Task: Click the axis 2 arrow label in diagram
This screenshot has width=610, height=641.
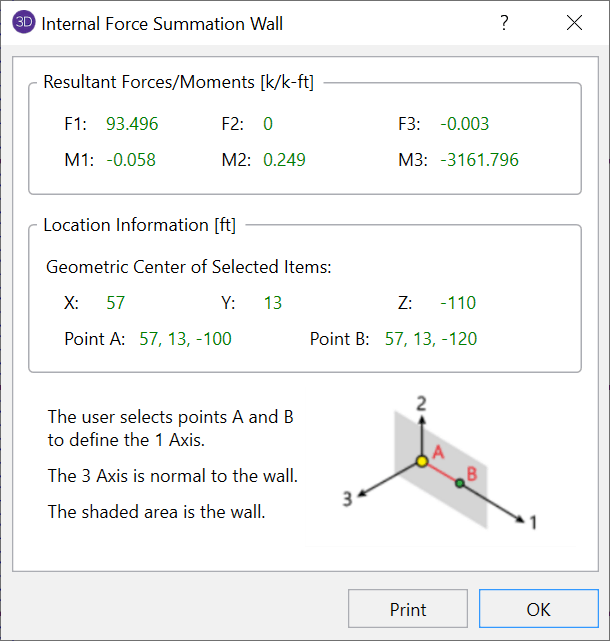Action: 422,403
